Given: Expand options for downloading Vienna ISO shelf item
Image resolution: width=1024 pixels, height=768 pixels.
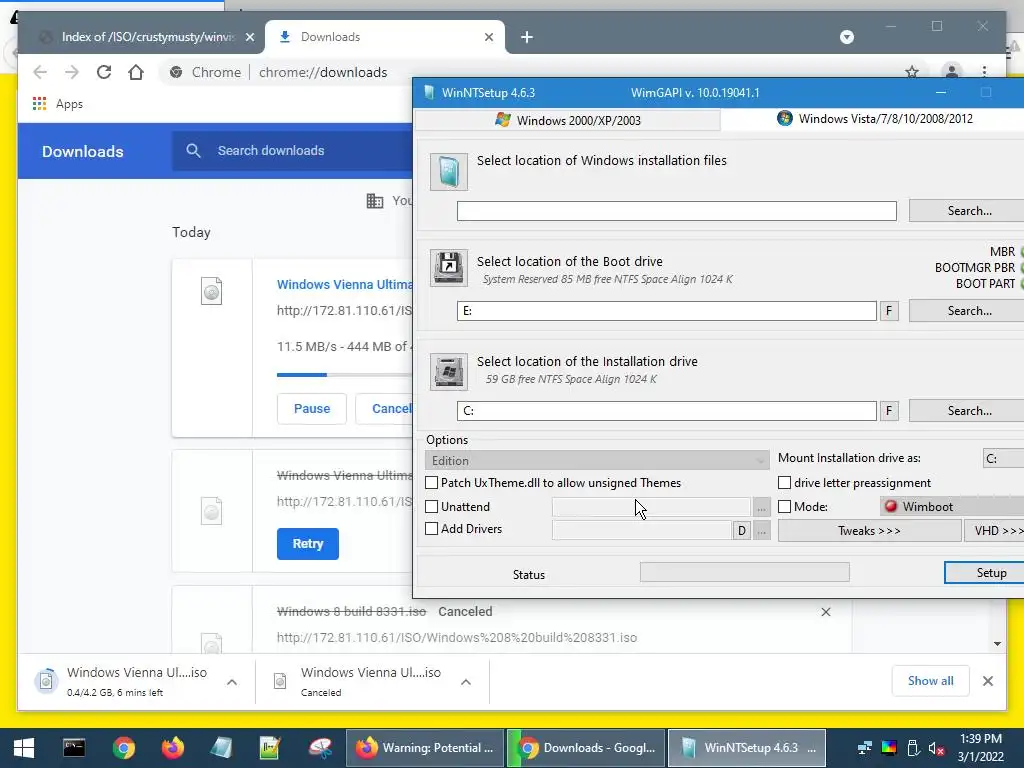Looking at the screenshot, I should tap(232, 682).
